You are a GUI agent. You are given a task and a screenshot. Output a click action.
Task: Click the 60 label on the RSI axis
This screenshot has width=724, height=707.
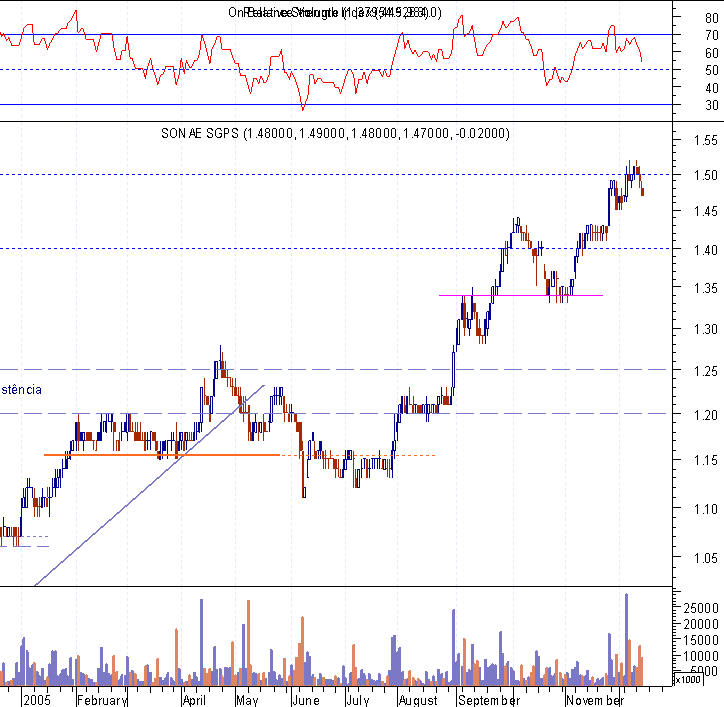[712, 53]
